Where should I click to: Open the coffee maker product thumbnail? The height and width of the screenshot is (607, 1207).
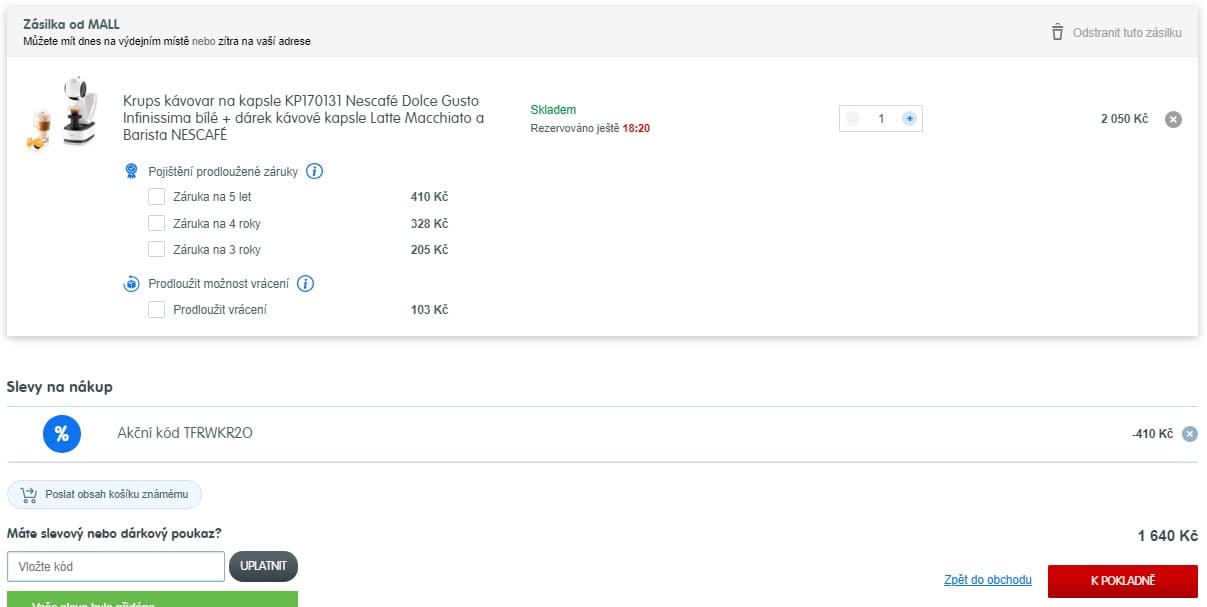(60, 114)
